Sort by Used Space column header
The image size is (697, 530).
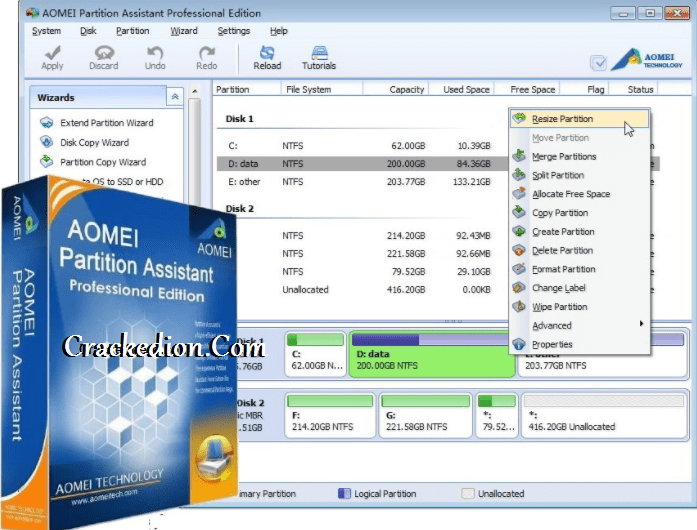point(461,89)
